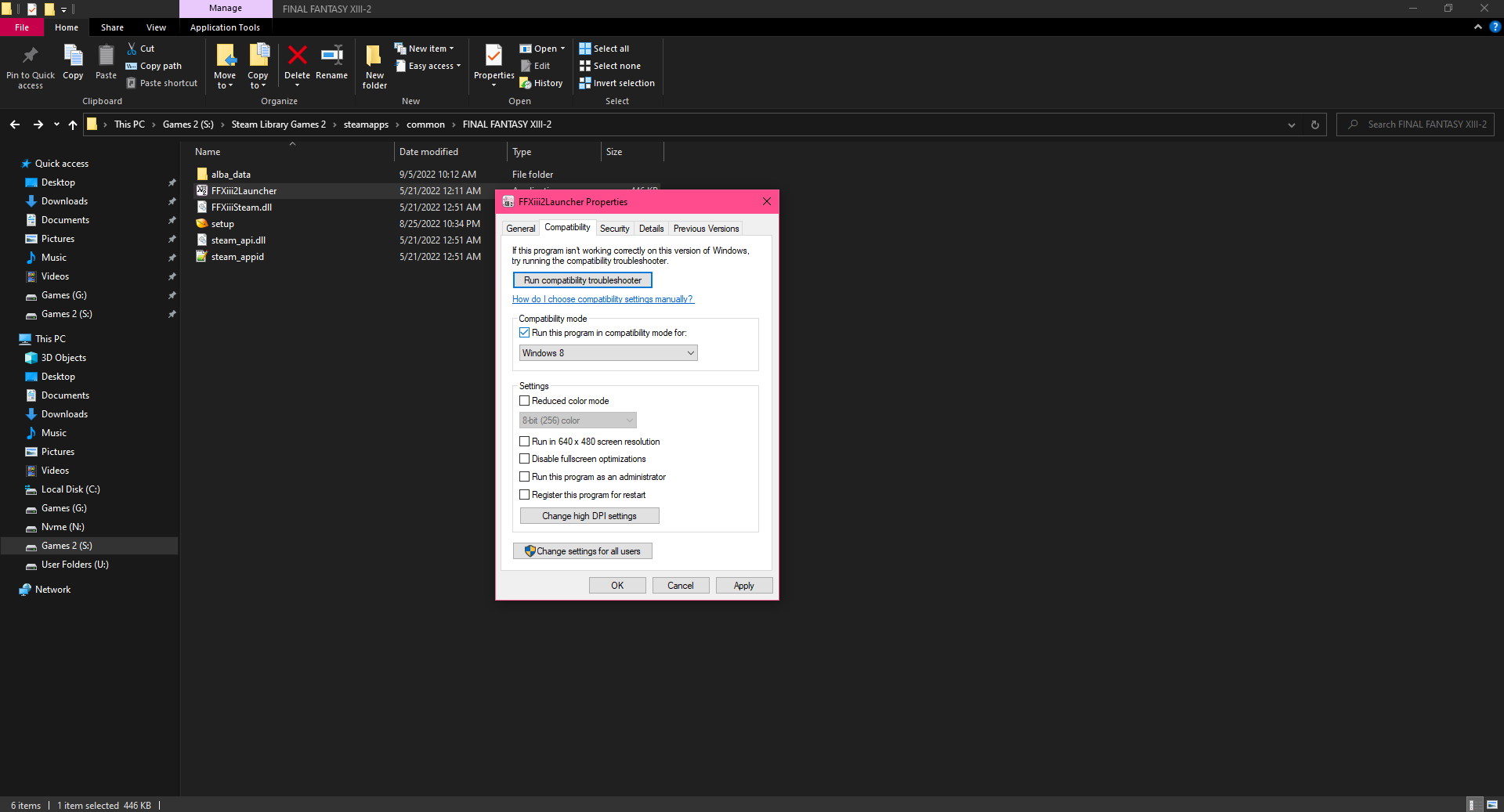Switch to details view icon in status bar

point(1473,805)
